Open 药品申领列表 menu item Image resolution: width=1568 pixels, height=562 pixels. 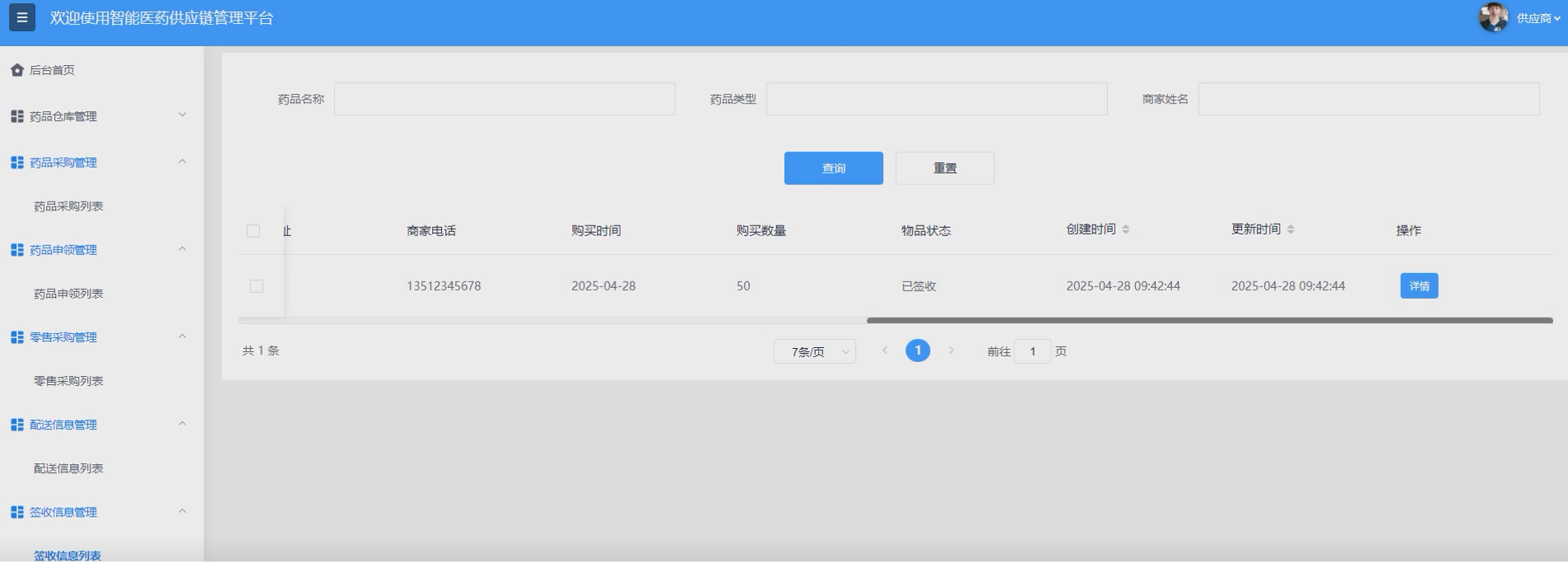coord(68,294)
